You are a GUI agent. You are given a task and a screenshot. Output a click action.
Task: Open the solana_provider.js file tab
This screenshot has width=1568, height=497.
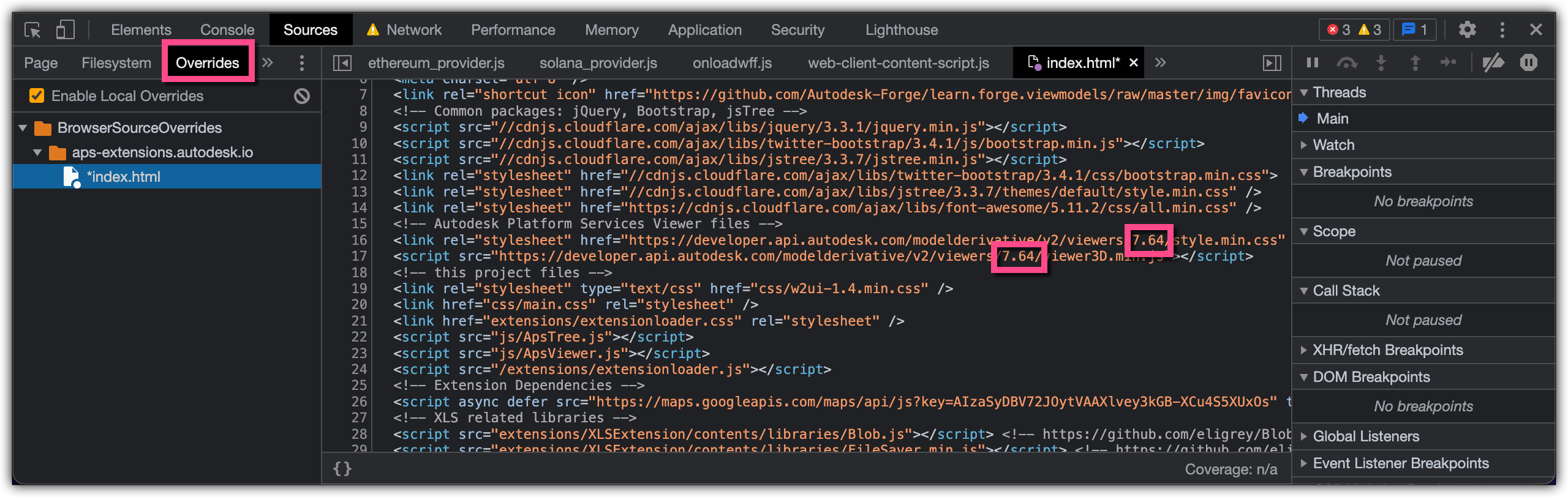tap(598, 63)
